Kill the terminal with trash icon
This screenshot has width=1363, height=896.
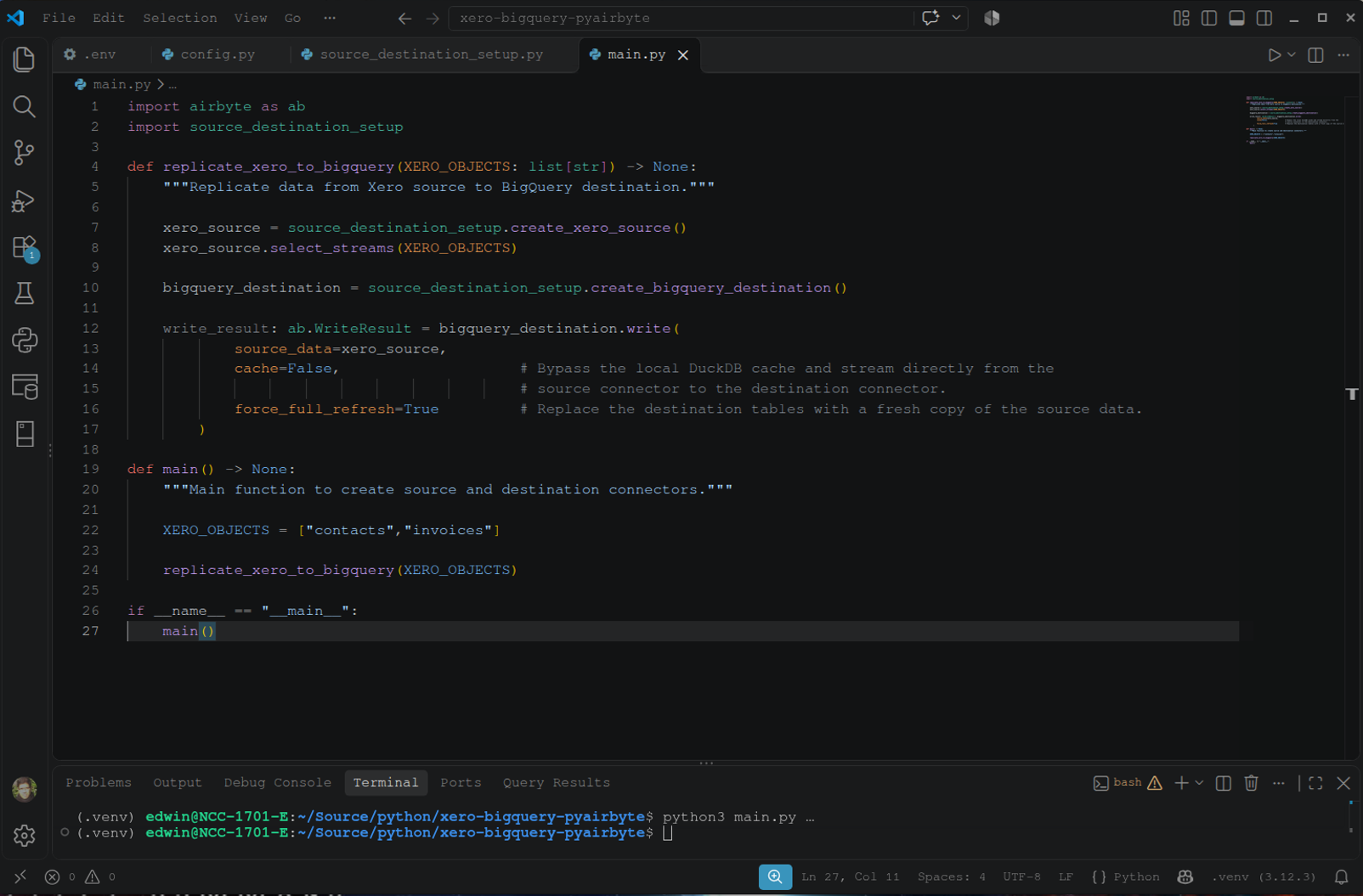coord(1251,783)
